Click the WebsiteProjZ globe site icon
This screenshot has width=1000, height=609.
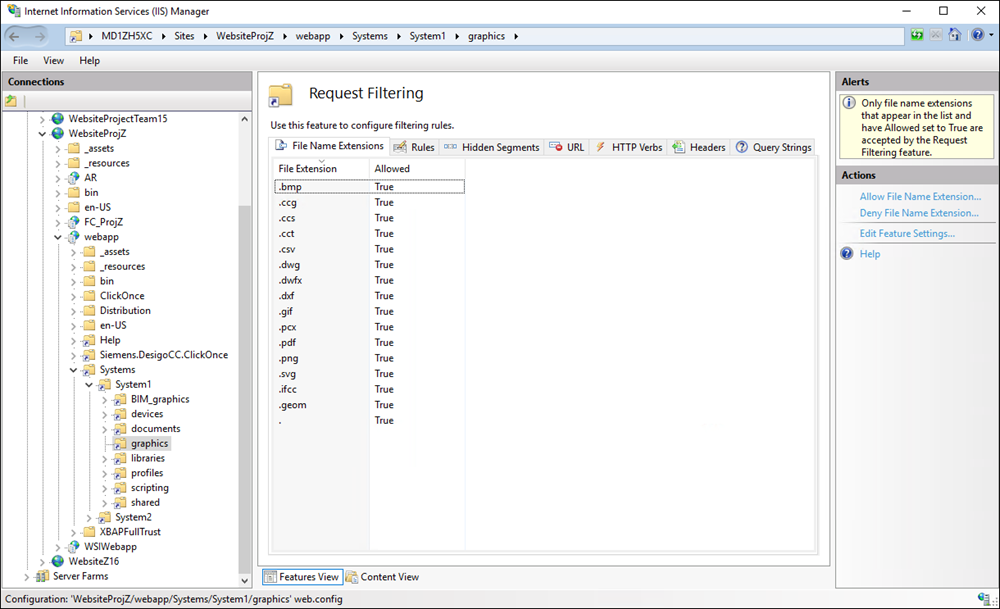[58, 133]
